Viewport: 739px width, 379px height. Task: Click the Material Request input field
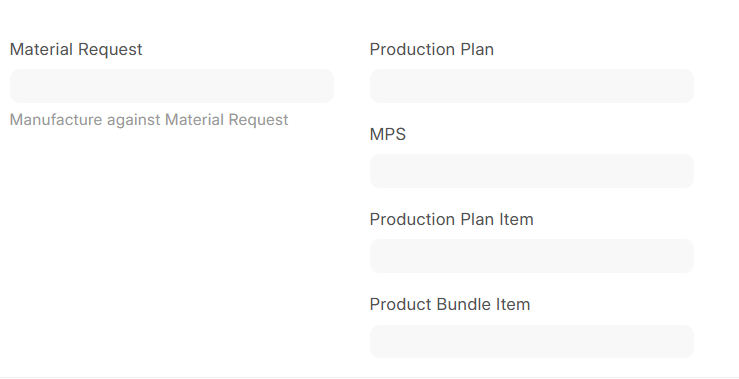pos(172,86)
